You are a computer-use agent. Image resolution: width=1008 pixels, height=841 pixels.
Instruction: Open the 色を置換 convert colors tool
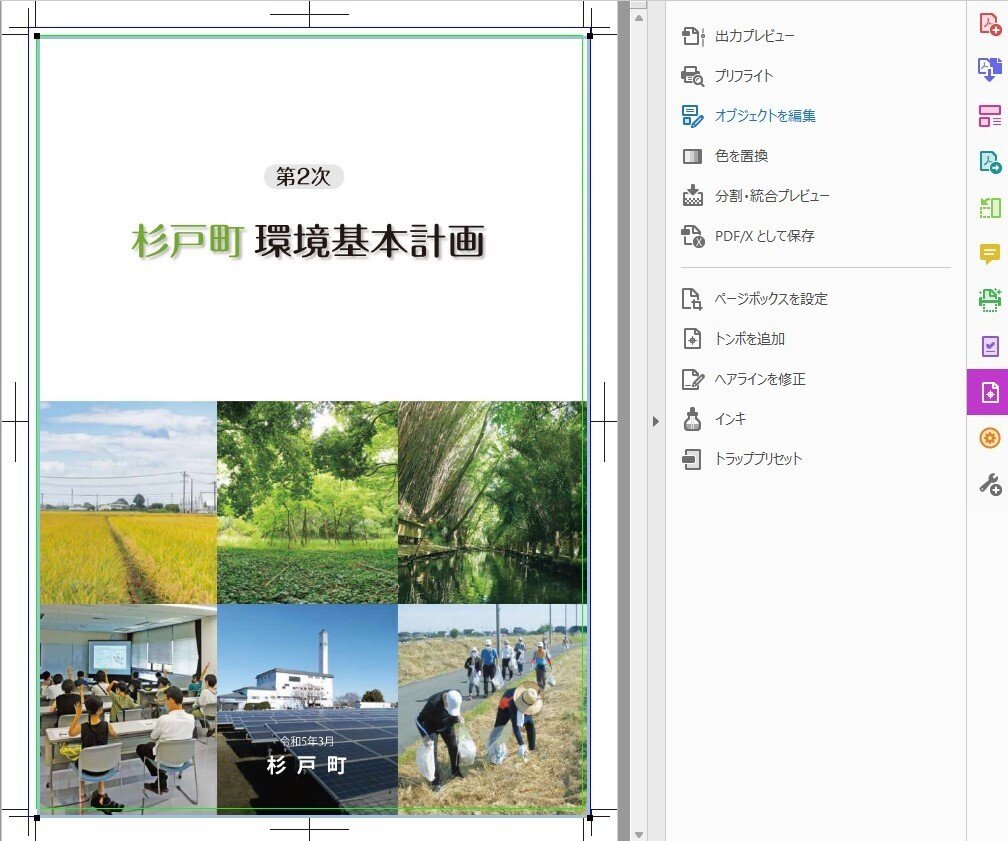[x=724, y=156]
